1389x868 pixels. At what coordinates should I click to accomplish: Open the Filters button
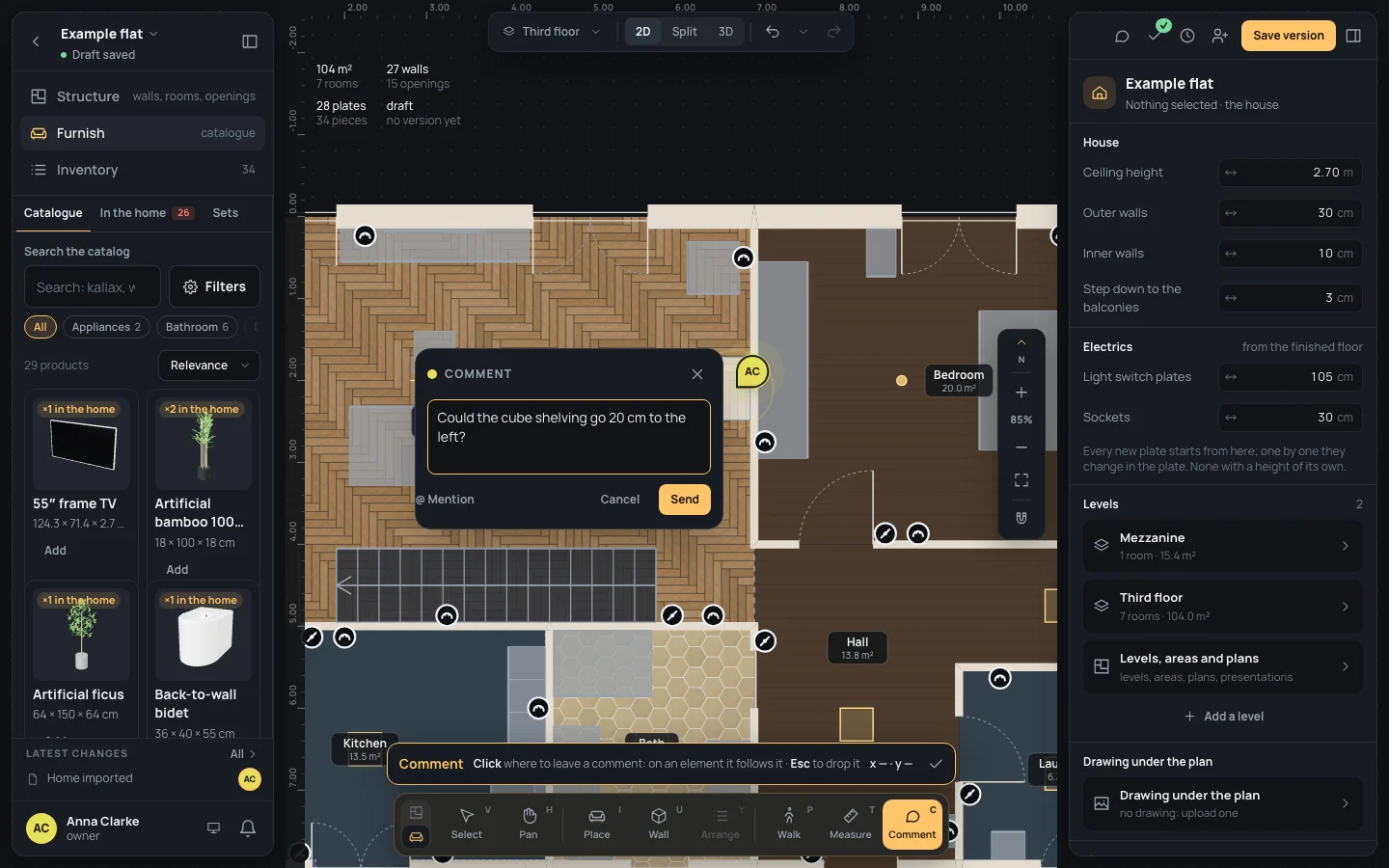coord(214,286)
